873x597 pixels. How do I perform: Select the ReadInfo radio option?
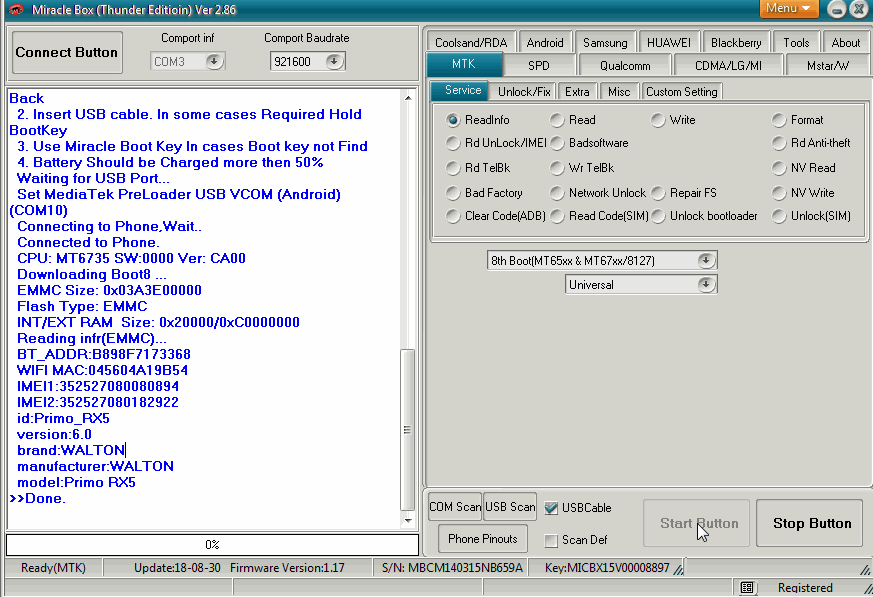coord(453,120)
